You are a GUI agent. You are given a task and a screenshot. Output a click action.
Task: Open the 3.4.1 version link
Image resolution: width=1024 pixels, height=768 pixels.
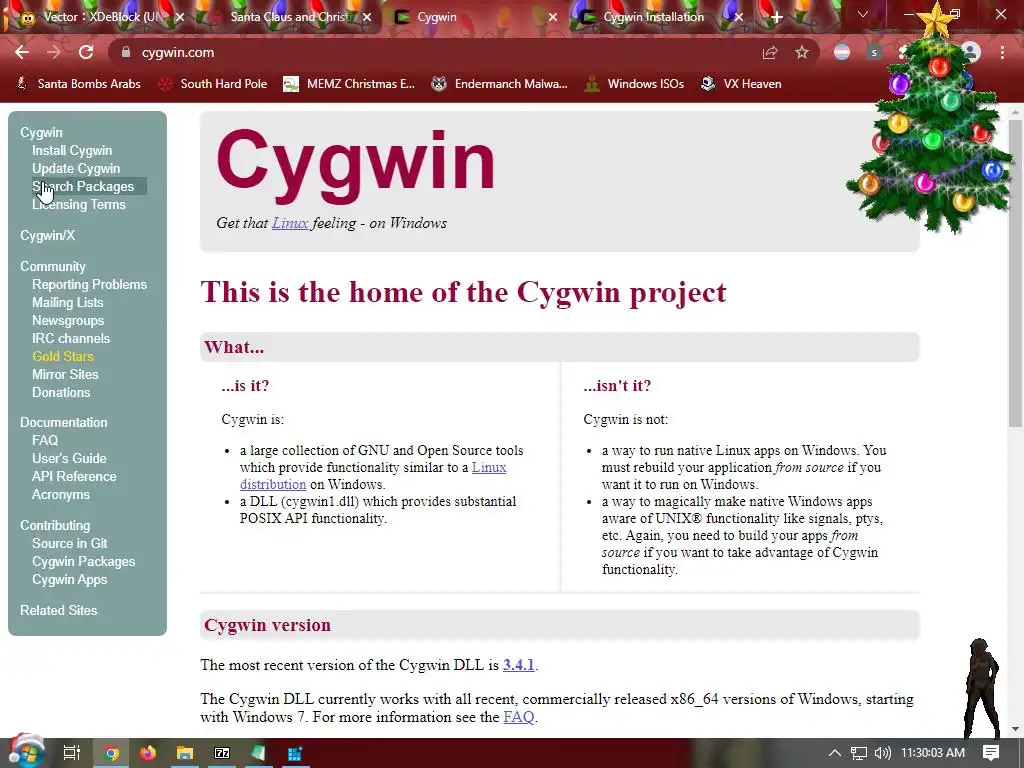coord(519,665)
